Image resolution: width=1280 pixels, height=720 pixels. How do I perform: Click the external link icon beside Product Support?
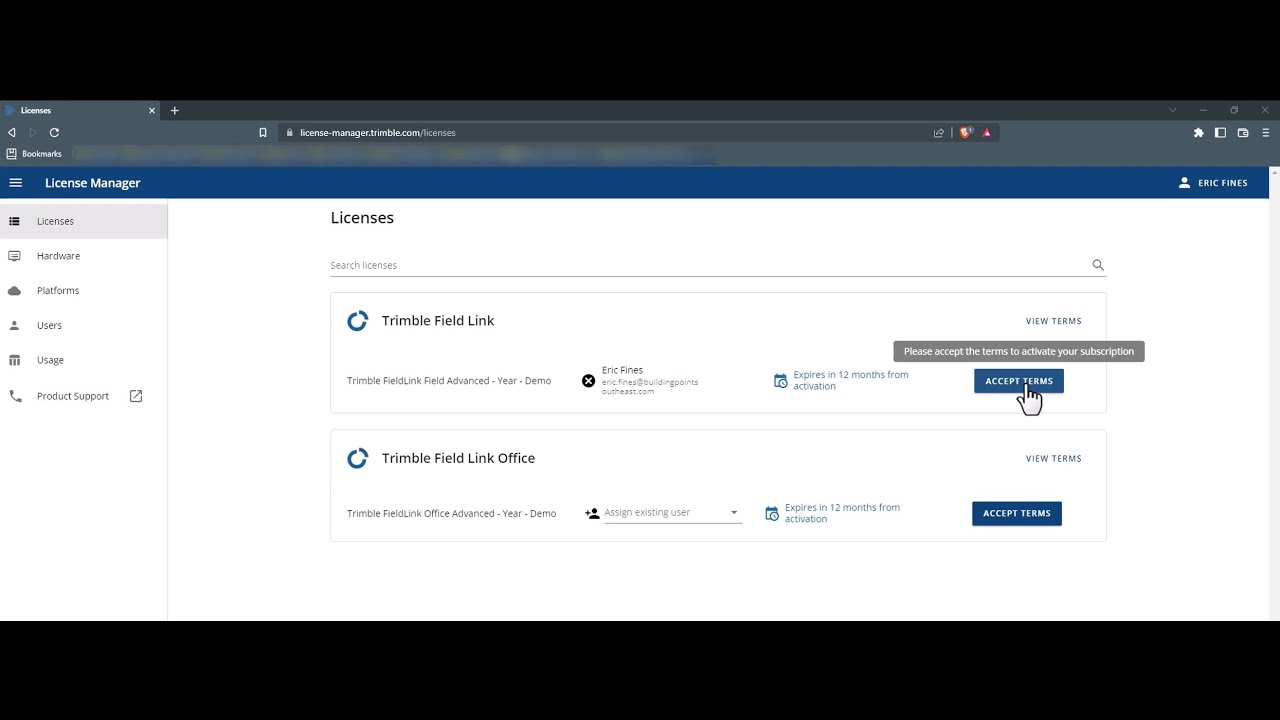136,396
